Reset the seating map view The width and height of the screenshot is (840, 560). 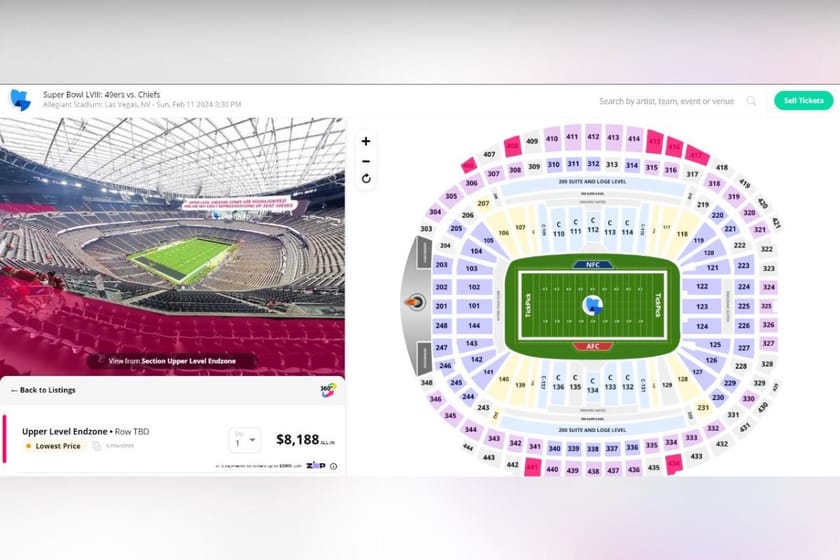click(x=366, y=179)
